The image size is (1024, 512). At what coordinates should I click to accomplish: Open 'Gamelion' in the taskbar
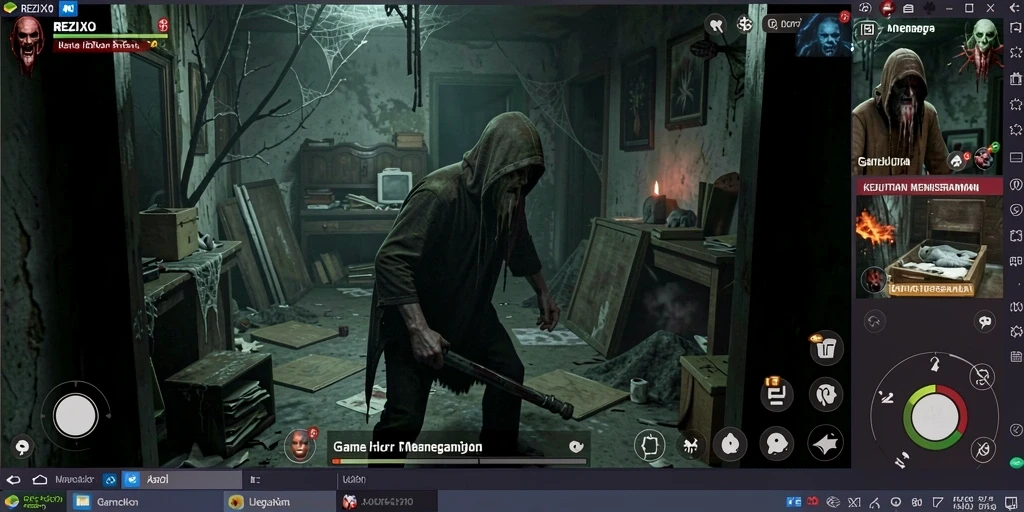tap(144, 502)
